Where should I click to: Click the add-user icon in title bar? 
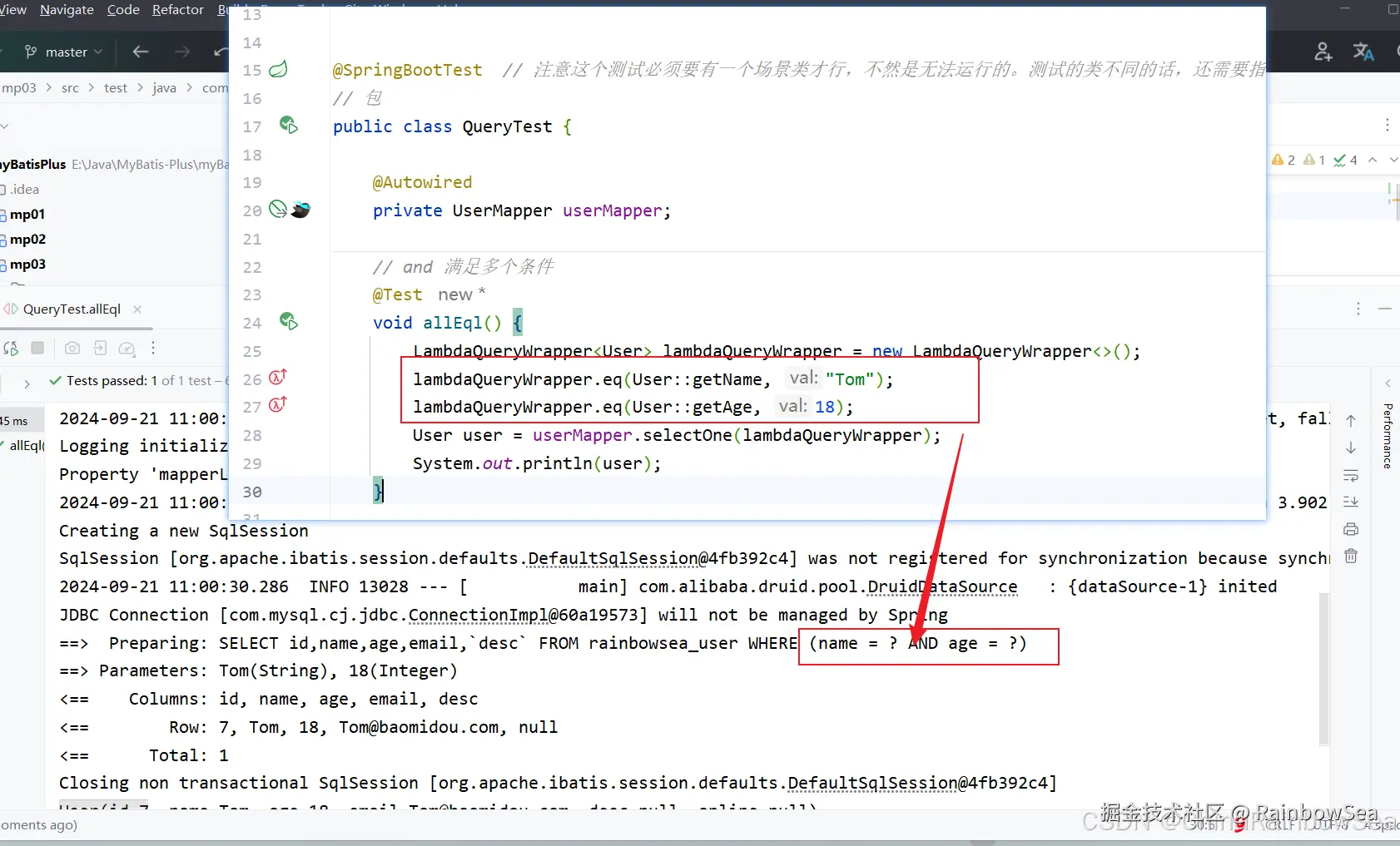point(1323,52)
